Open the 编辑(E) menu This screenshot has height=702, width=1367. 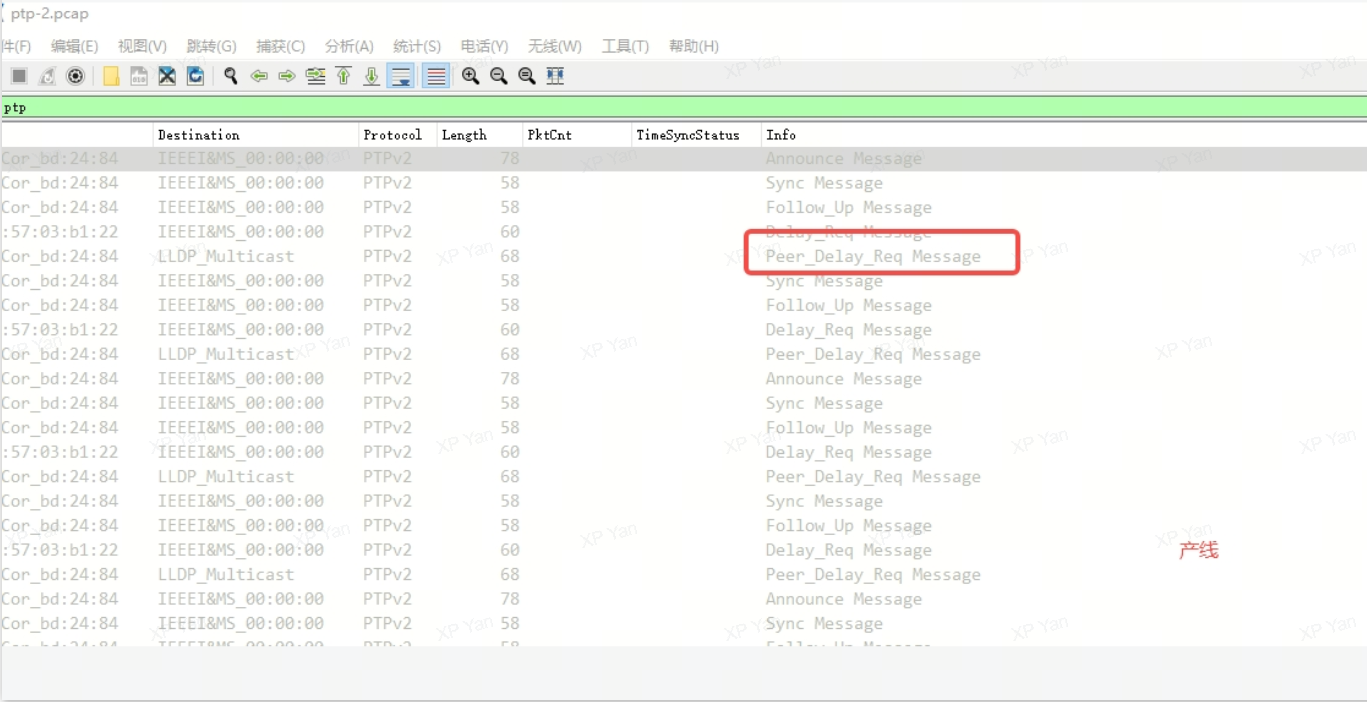coord(75,46)
